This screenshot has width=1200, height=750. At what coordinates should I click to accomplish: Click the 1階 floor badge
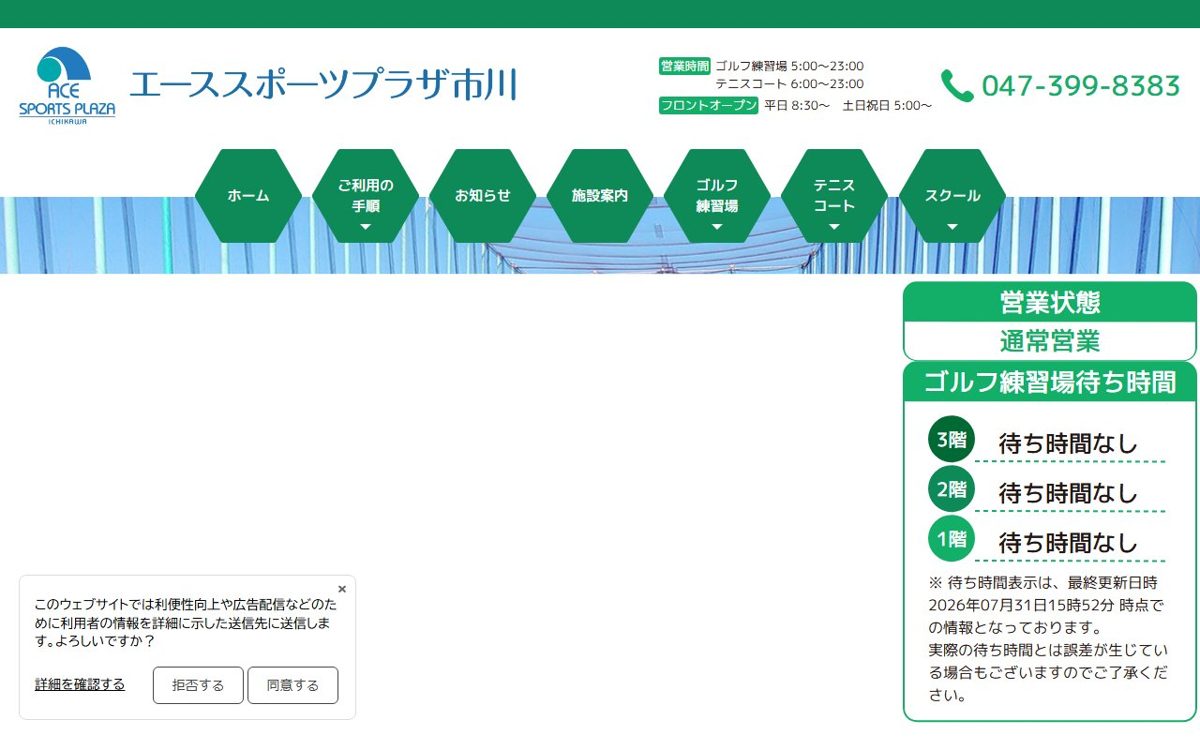point(951,539)
